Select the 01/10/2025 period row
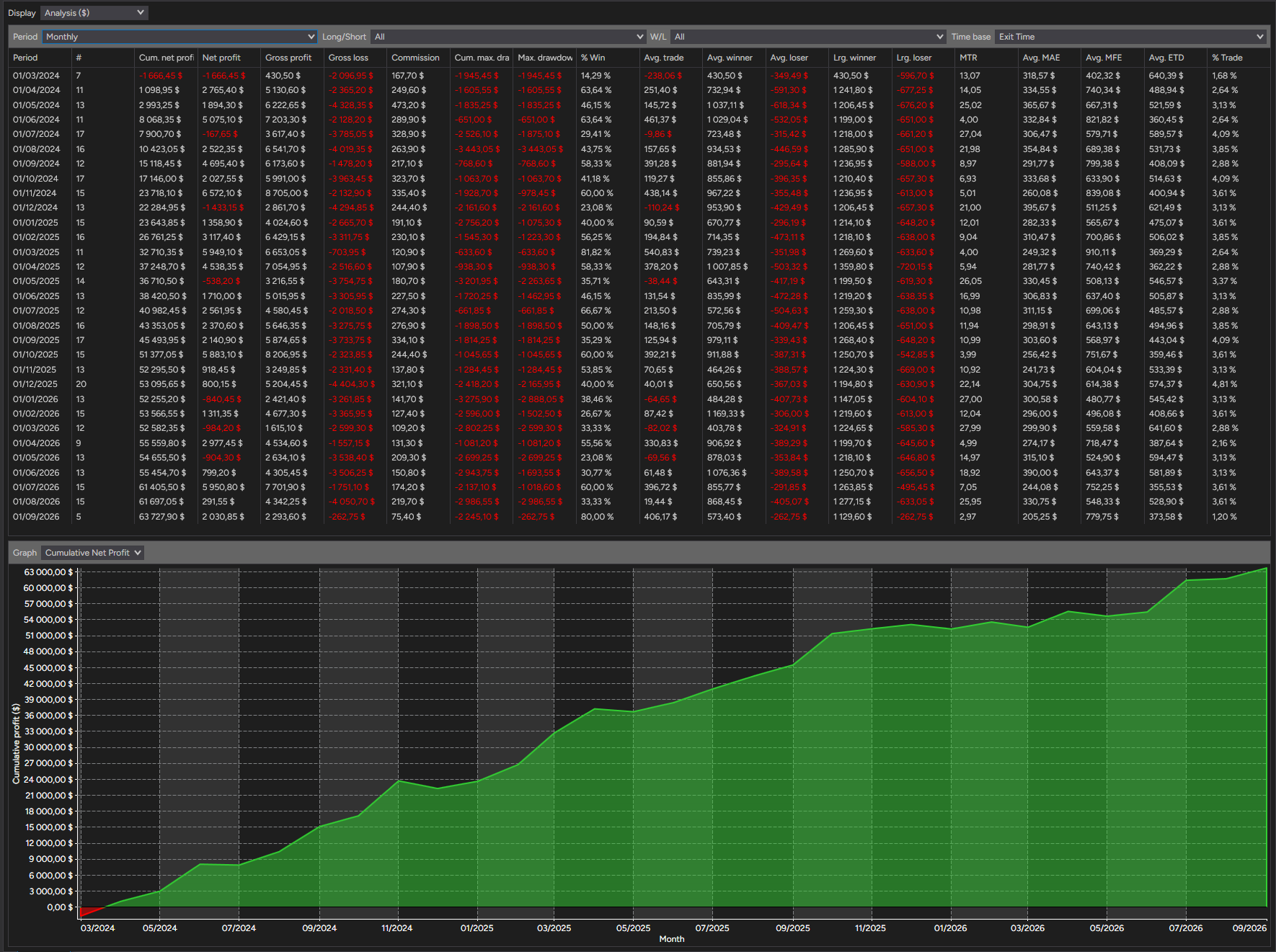Screen dimensions: 1276x952 (x=639, y=355)
